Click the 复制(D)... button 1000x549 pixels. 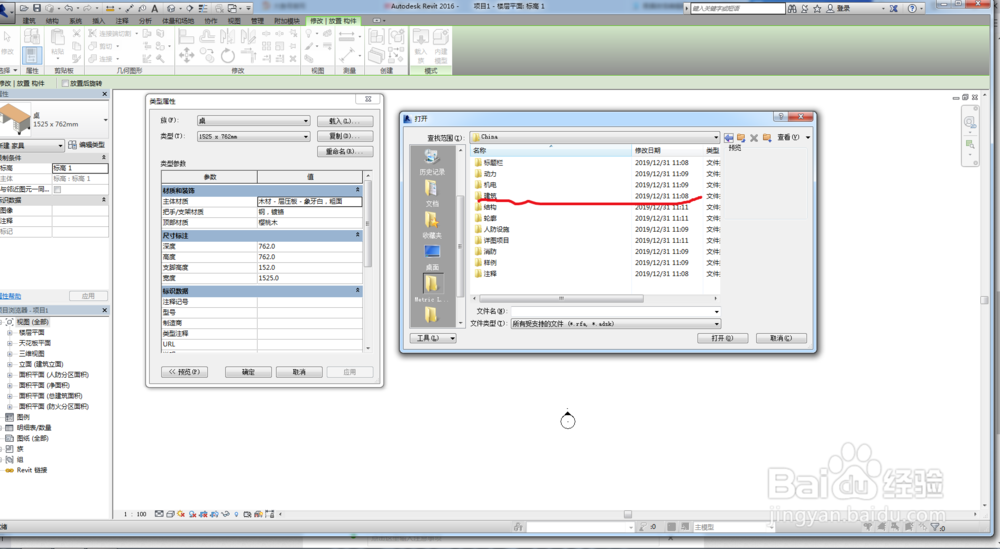pos(345,136)
